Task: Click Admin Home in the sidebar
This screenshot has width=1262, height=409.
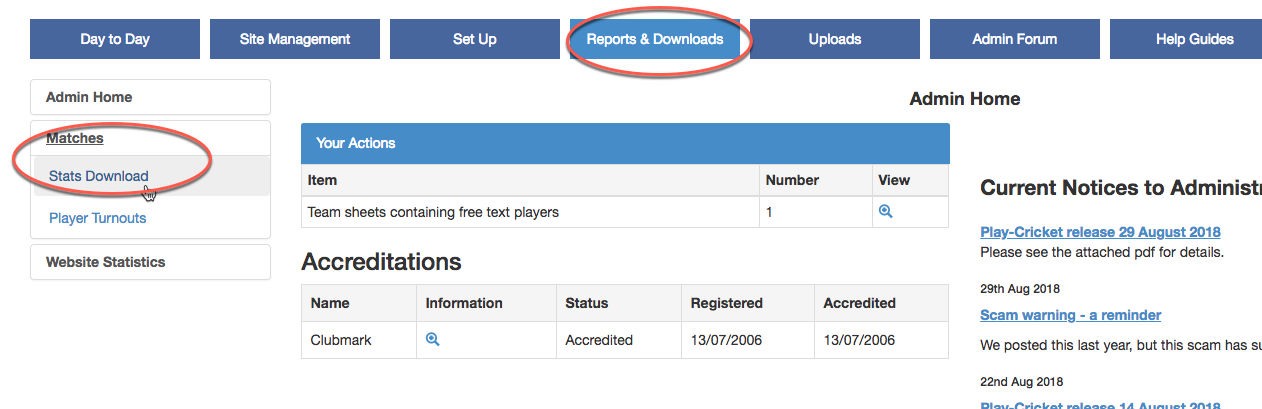Action: click(150, 97)
